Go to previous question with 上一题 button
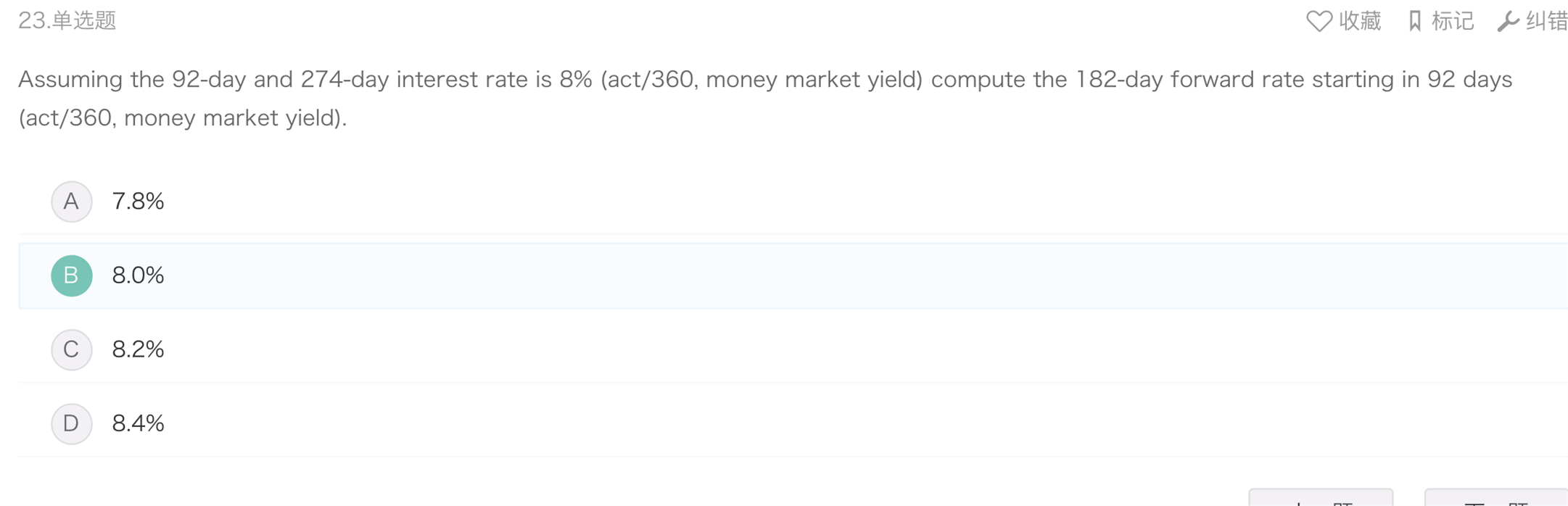Image resolution: width=1568 pixels, height=506 pixels. (x=1320, y=499)
